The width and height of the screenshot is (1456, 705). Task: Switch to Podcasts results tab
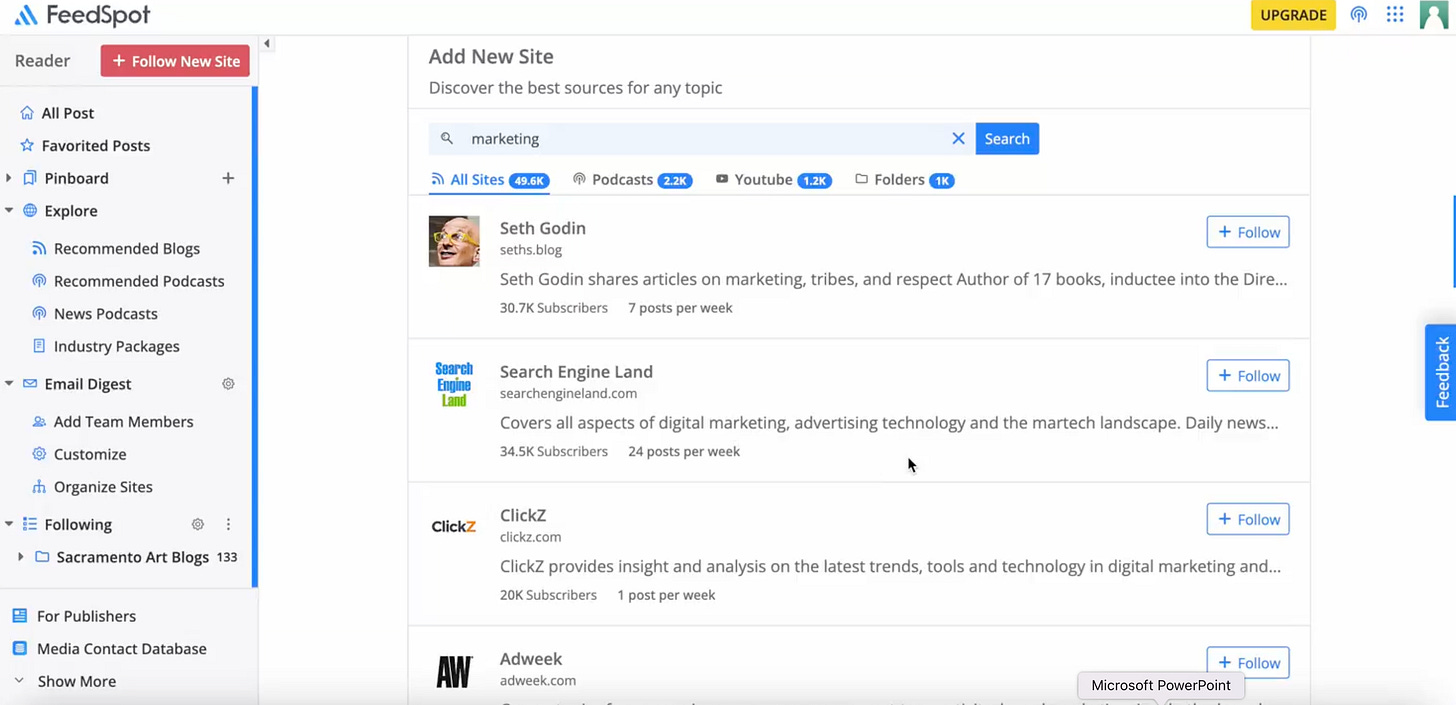[632, 180]
